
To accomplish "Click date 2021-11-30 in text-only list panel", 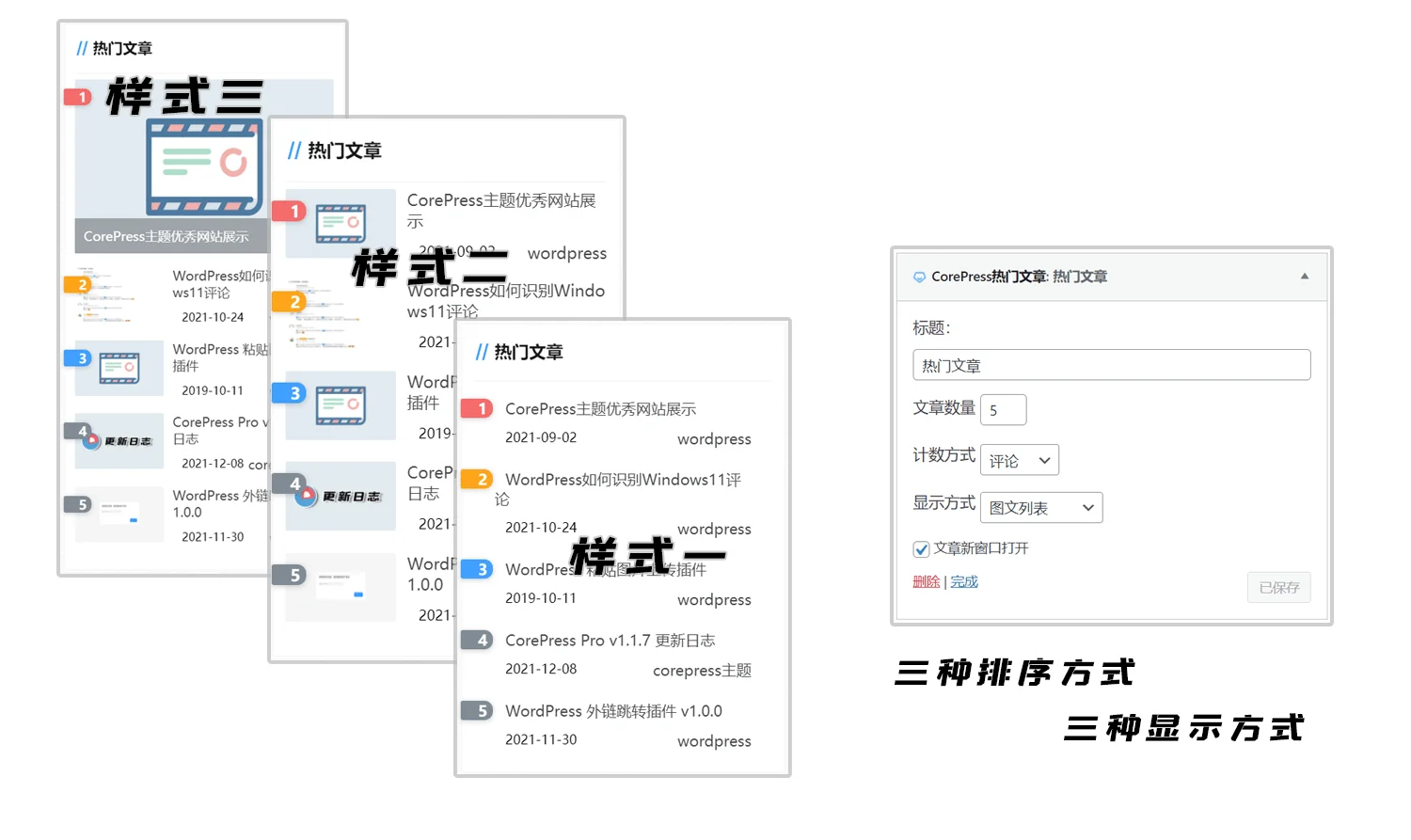I will [541, 739].
